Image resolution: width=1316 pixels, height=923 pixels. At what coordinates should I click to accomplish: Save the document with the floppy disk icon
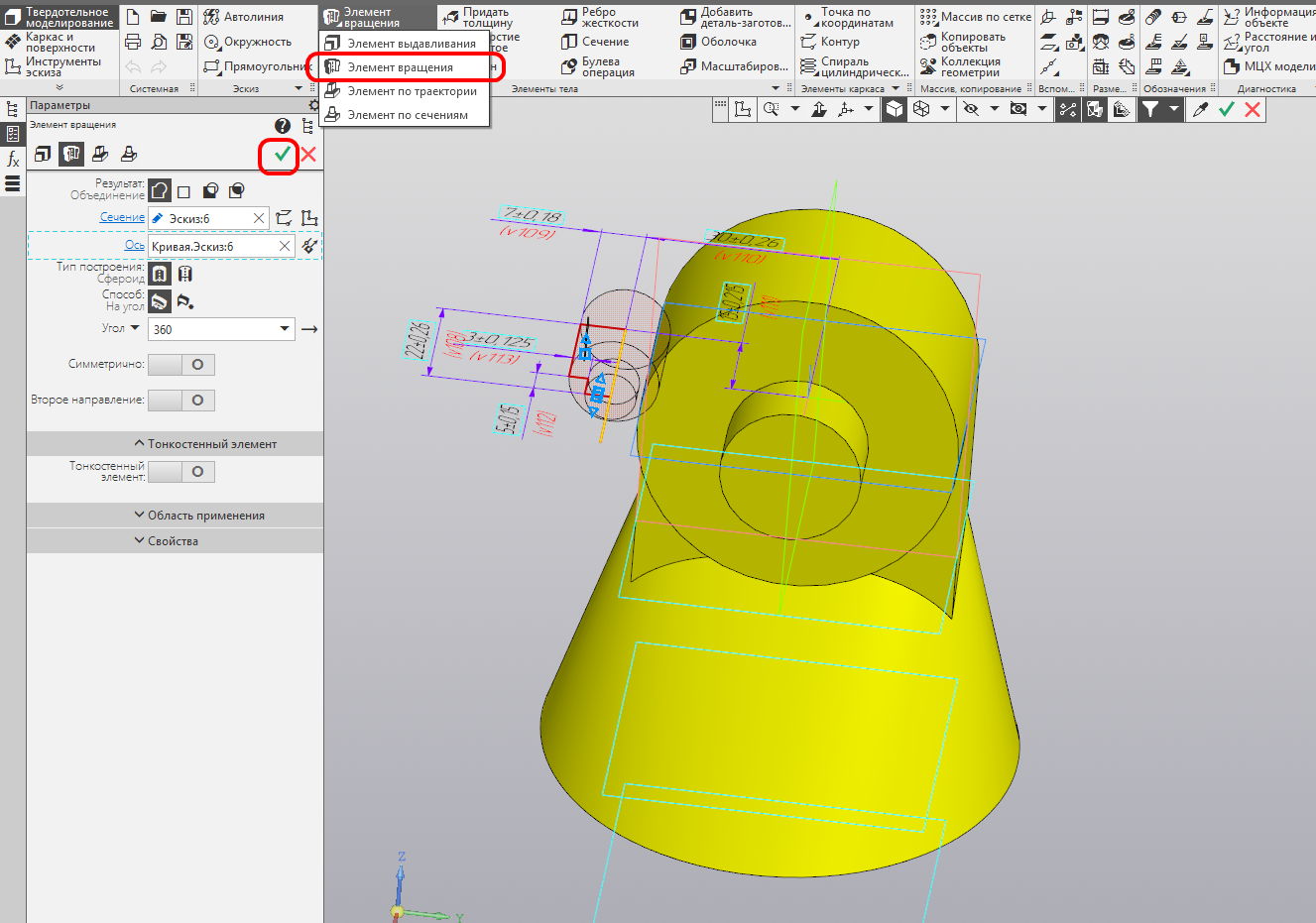click(184, 17)
